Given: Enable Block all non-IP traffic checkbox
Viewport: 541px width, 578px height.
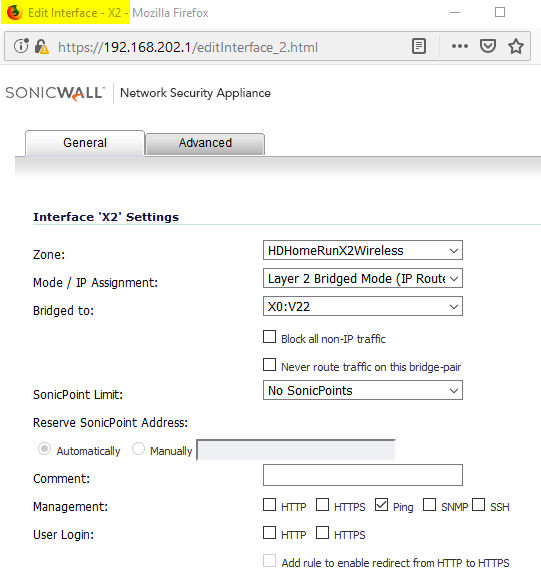Looking at the screenshot, I should (269, 337).
